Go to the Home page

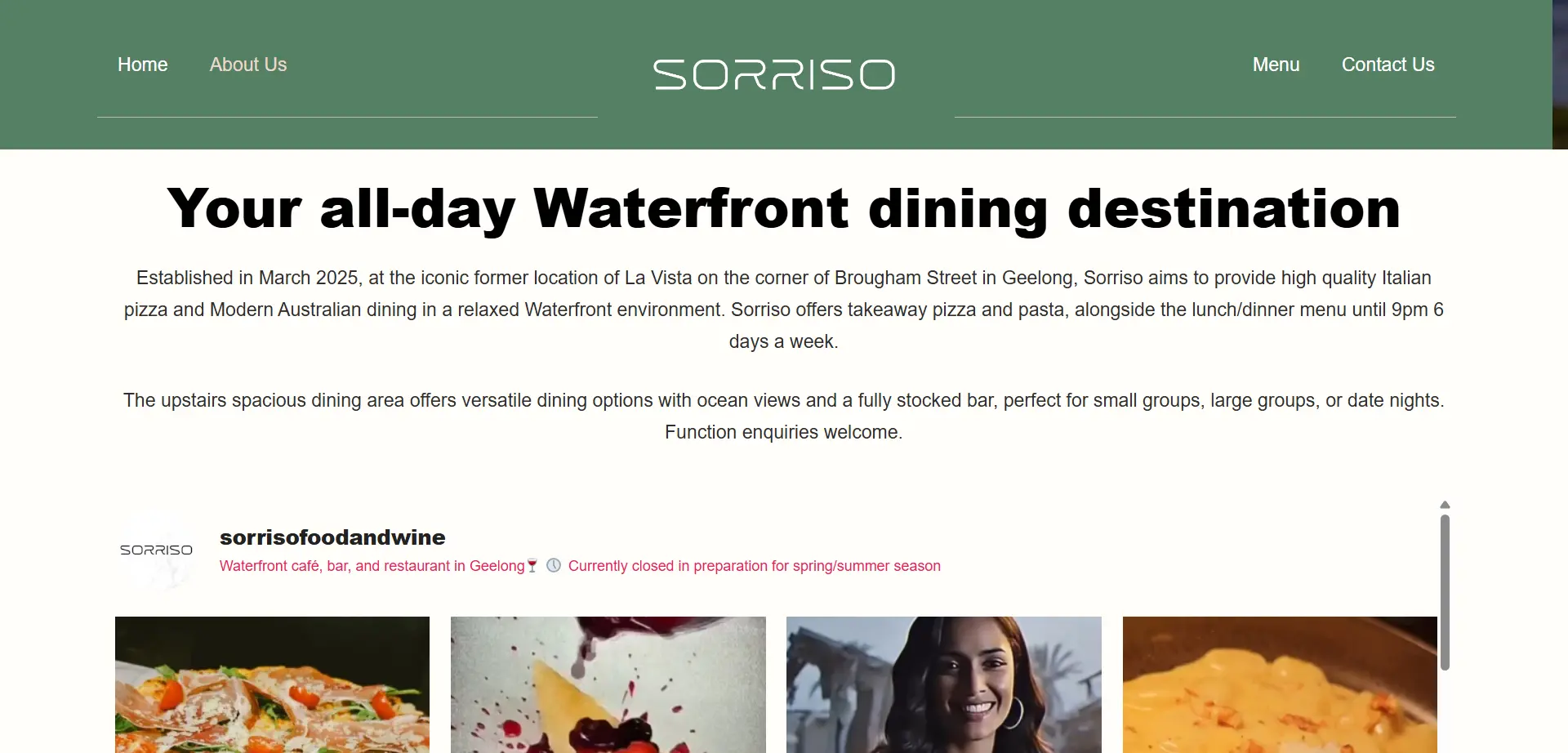[x=143, y=65]
